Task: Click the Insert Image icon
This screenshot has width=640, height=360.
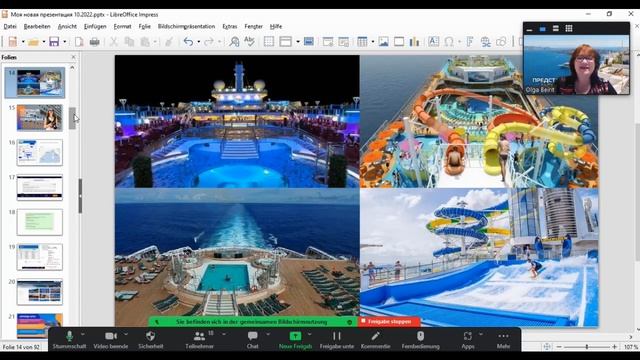Action: point(383,42)
